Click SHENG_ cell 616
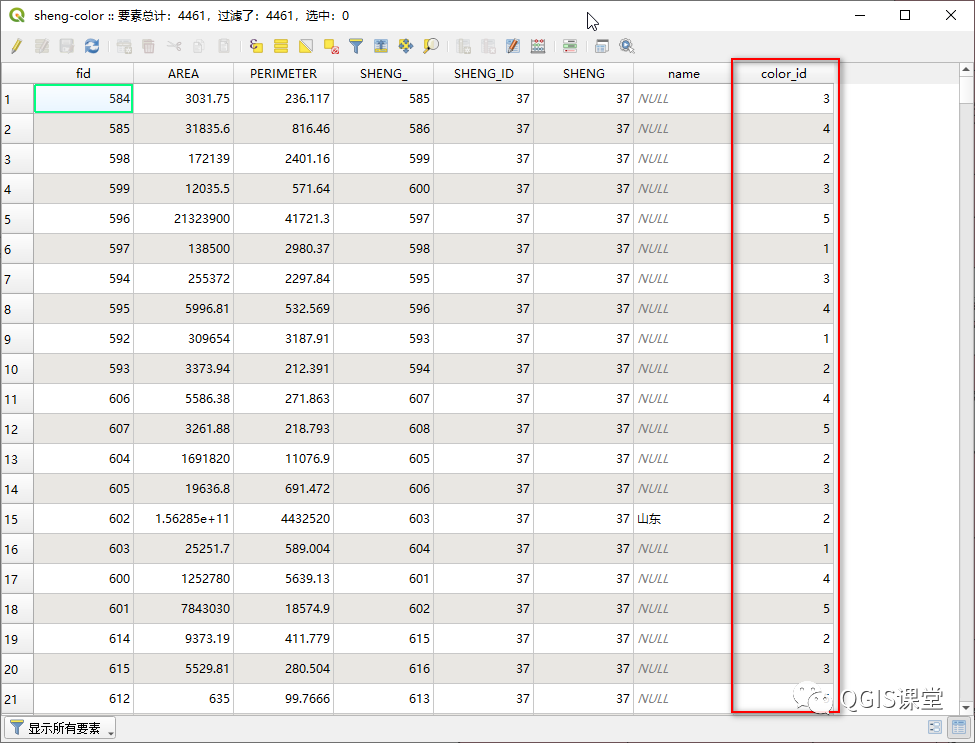The width and height of the screenshot is (975, 743). [x=384, y=668]
